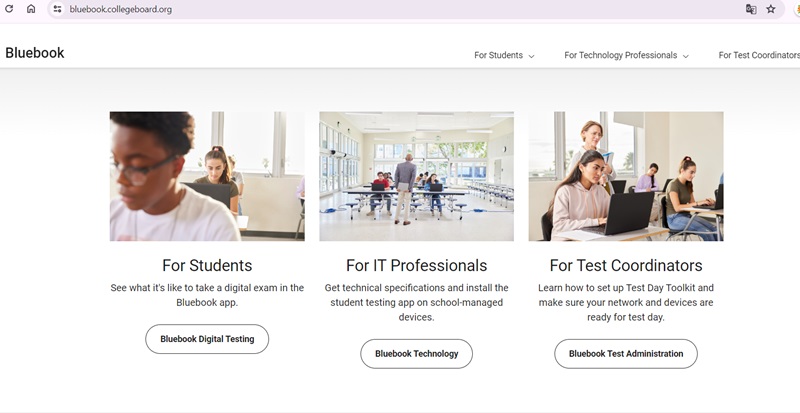The width and height of the screenshot is (800, 413).
Task: Click the translate page icon
Action: 750,9
